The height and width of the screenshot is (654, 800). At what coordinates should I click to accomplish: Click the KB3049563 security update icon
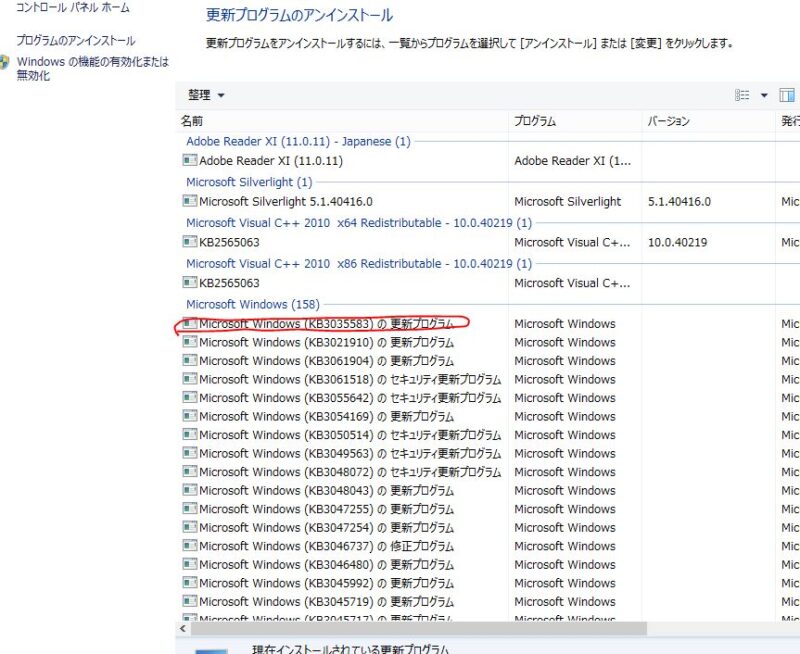click(x=190, y=452)
